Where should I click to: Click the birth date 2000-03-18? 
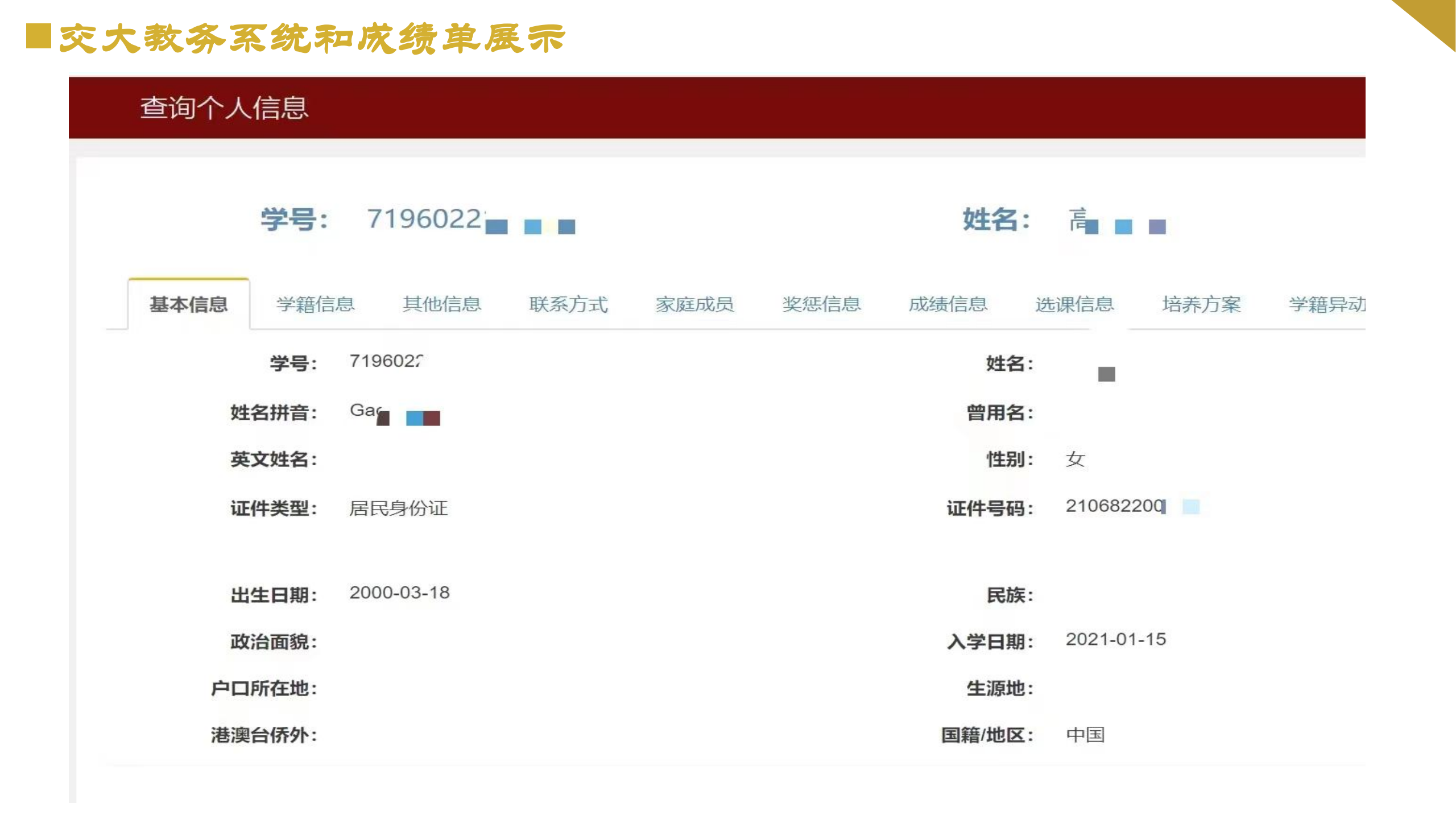(399, 593)
